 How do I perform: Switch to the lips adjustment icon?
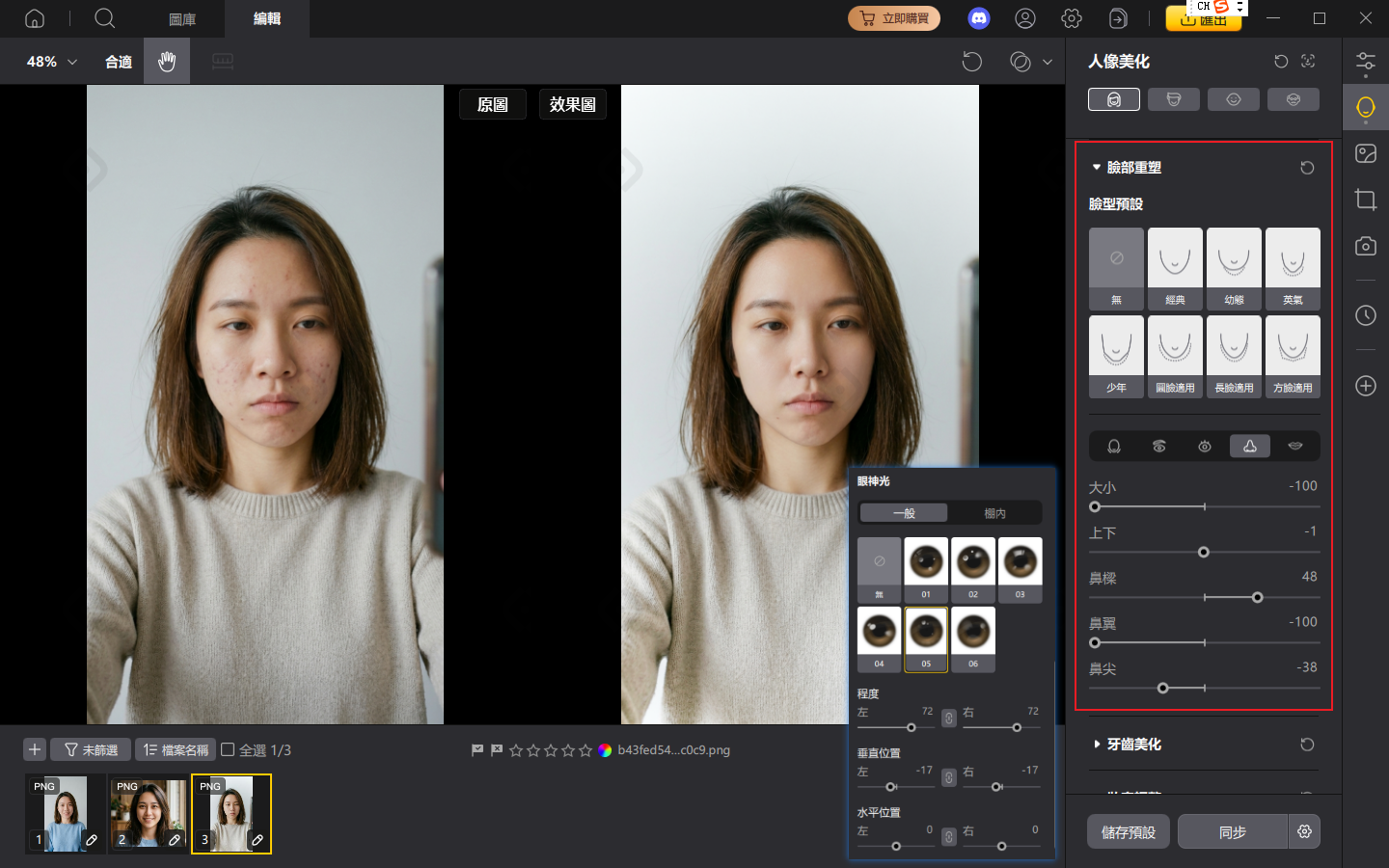(x=1295, y=446)
